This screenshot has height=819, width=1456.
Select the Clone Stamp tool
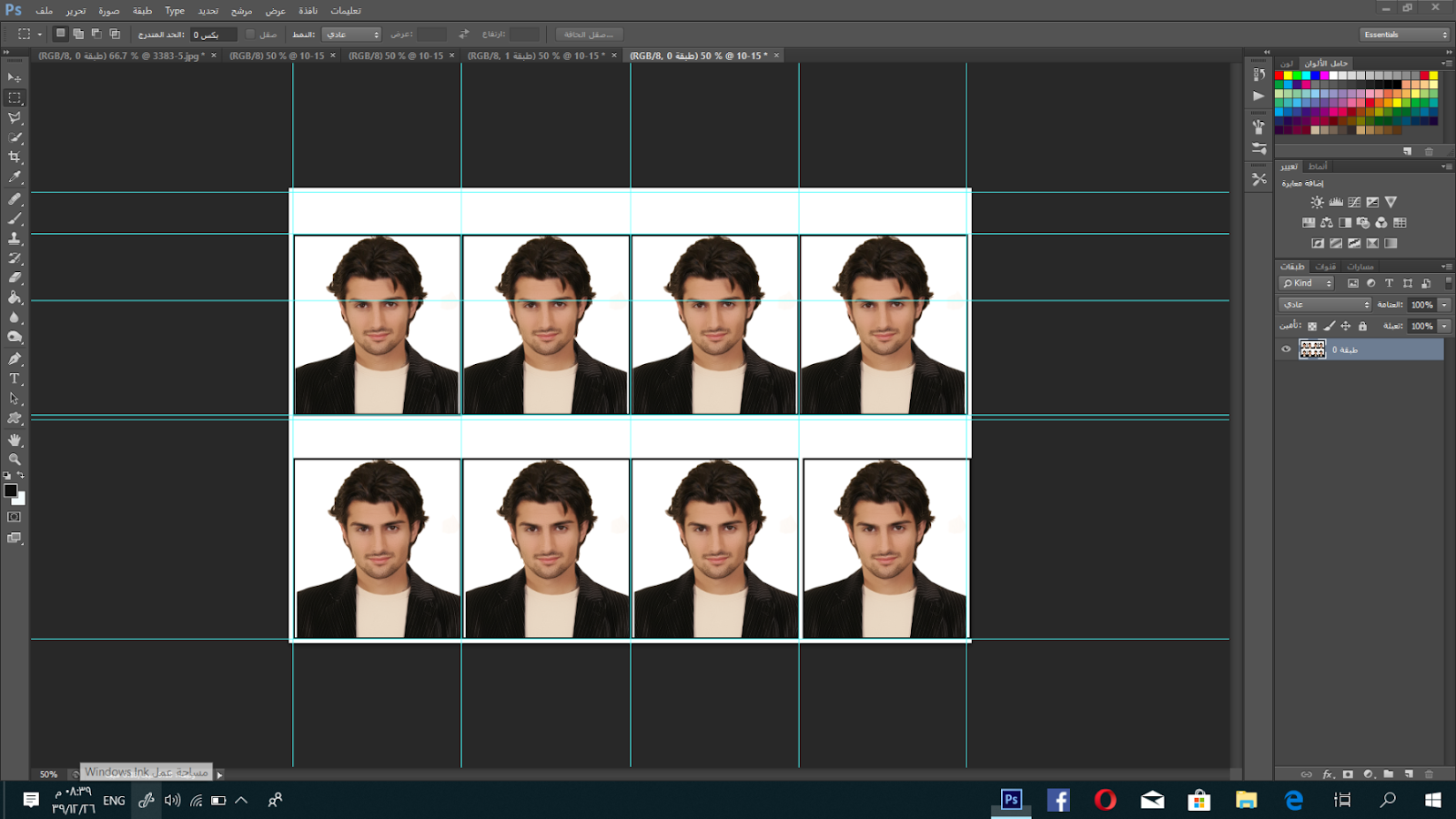15,238
